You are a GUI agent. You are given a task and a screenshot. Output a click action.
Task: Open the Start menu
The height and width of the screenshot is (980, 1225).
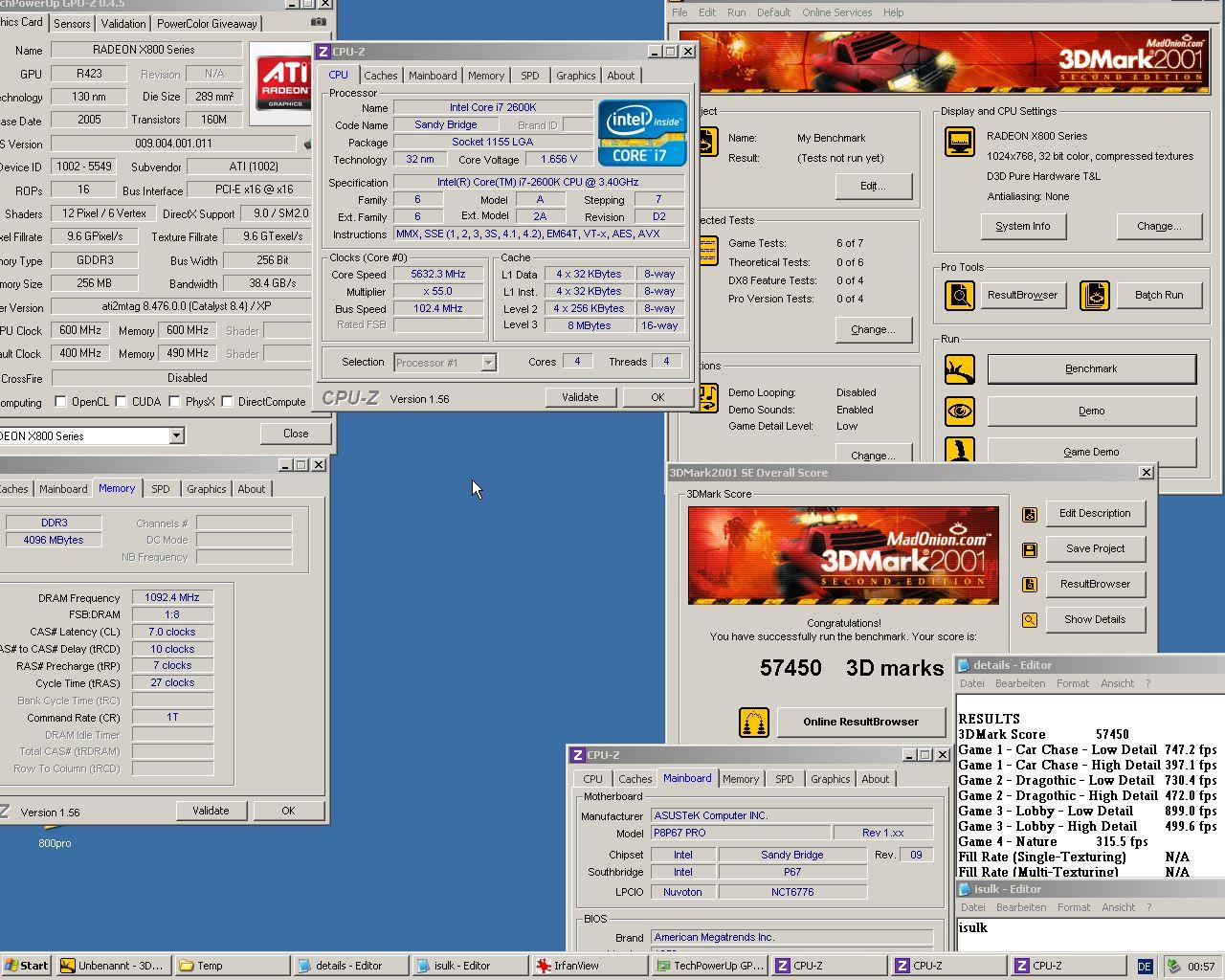(27, 966)
